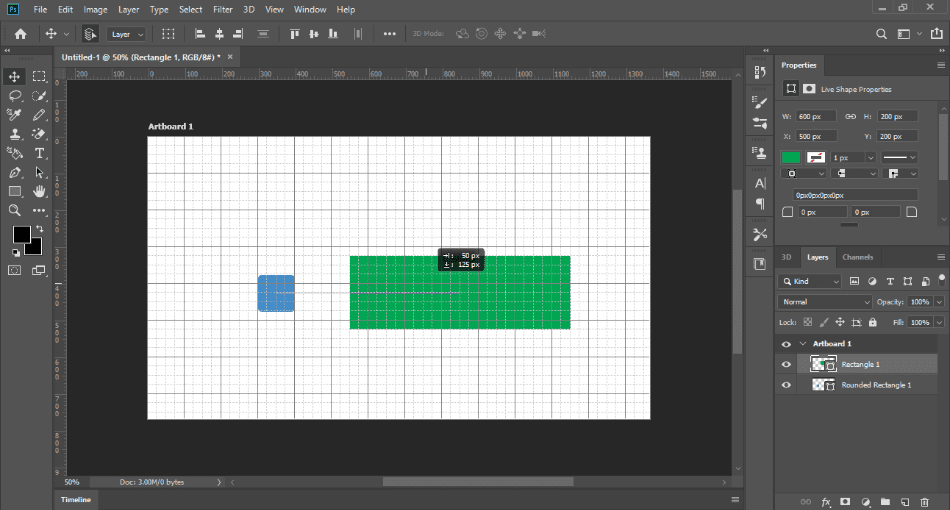Click the green fill color swatch
The width and height of the screenshot is (950, 510).
[x=791, y=157]
